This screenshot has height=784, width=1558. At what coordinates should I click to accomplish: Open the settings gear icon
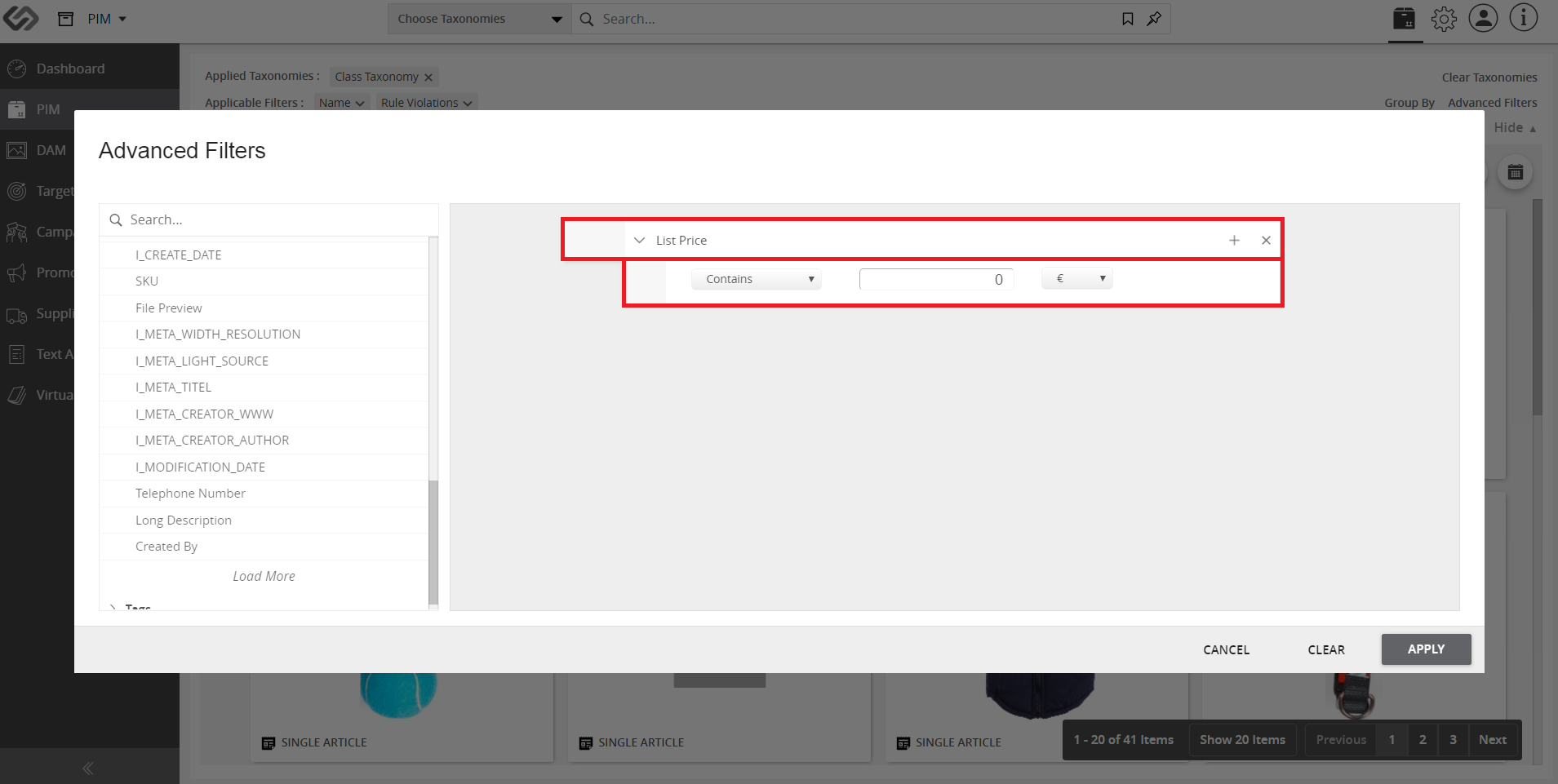point(1444,19)
